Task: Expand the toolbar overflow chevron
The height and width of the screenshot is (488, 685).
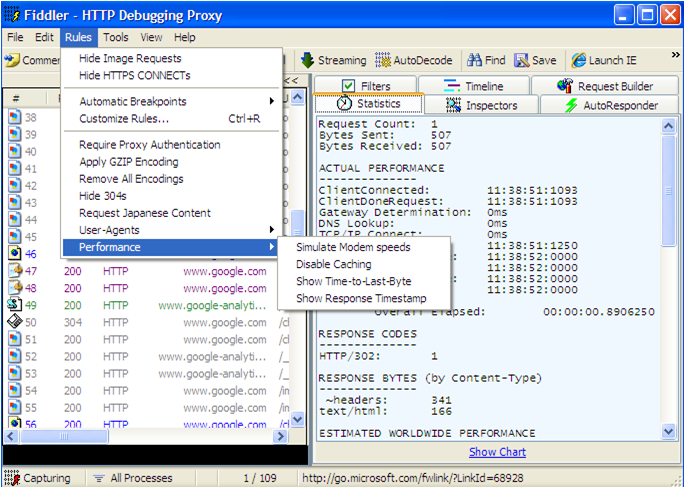Action: [675, 54]
